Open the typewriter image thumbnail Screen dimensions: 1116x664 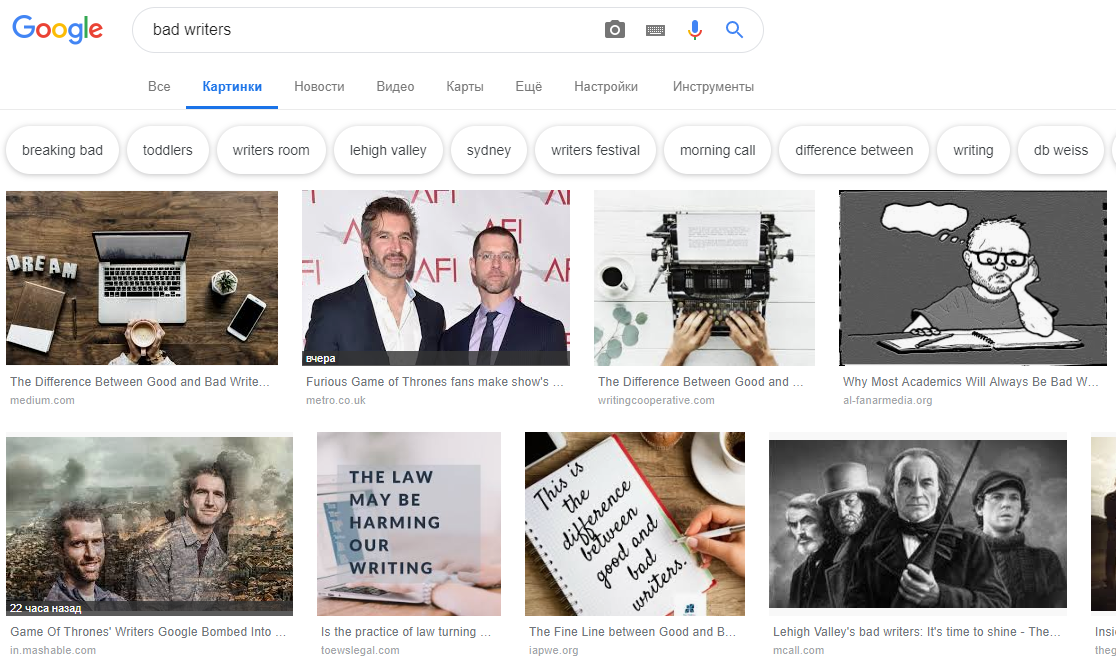click(x=704, y=278)
